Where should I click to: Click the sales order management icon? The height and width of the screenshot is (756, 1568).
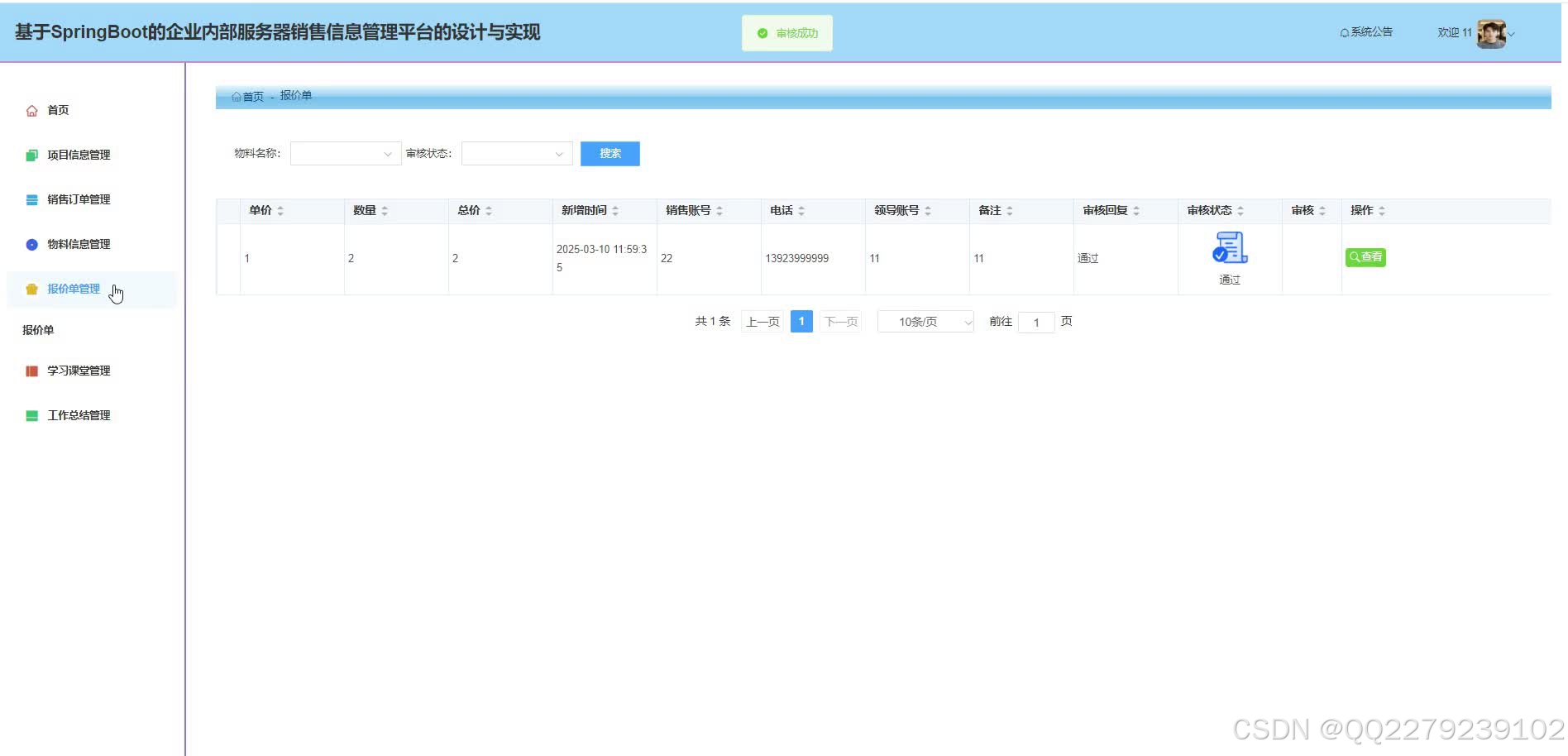pos(32,200)
